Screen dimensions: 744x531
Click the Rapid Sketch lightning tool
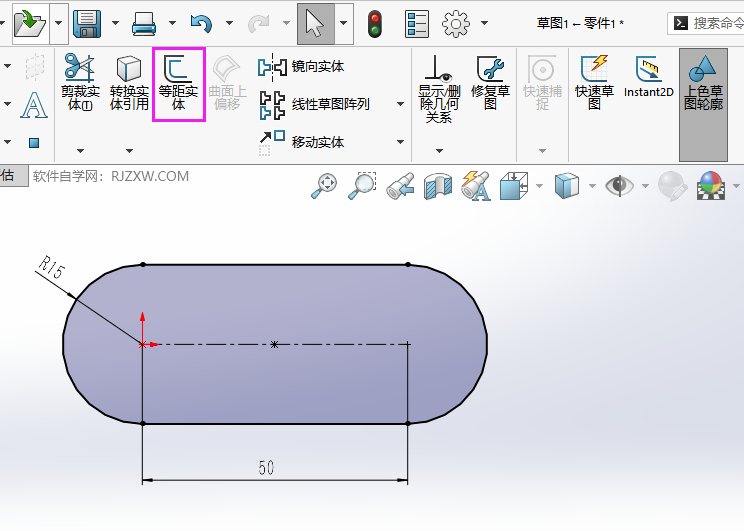[595, 82]
